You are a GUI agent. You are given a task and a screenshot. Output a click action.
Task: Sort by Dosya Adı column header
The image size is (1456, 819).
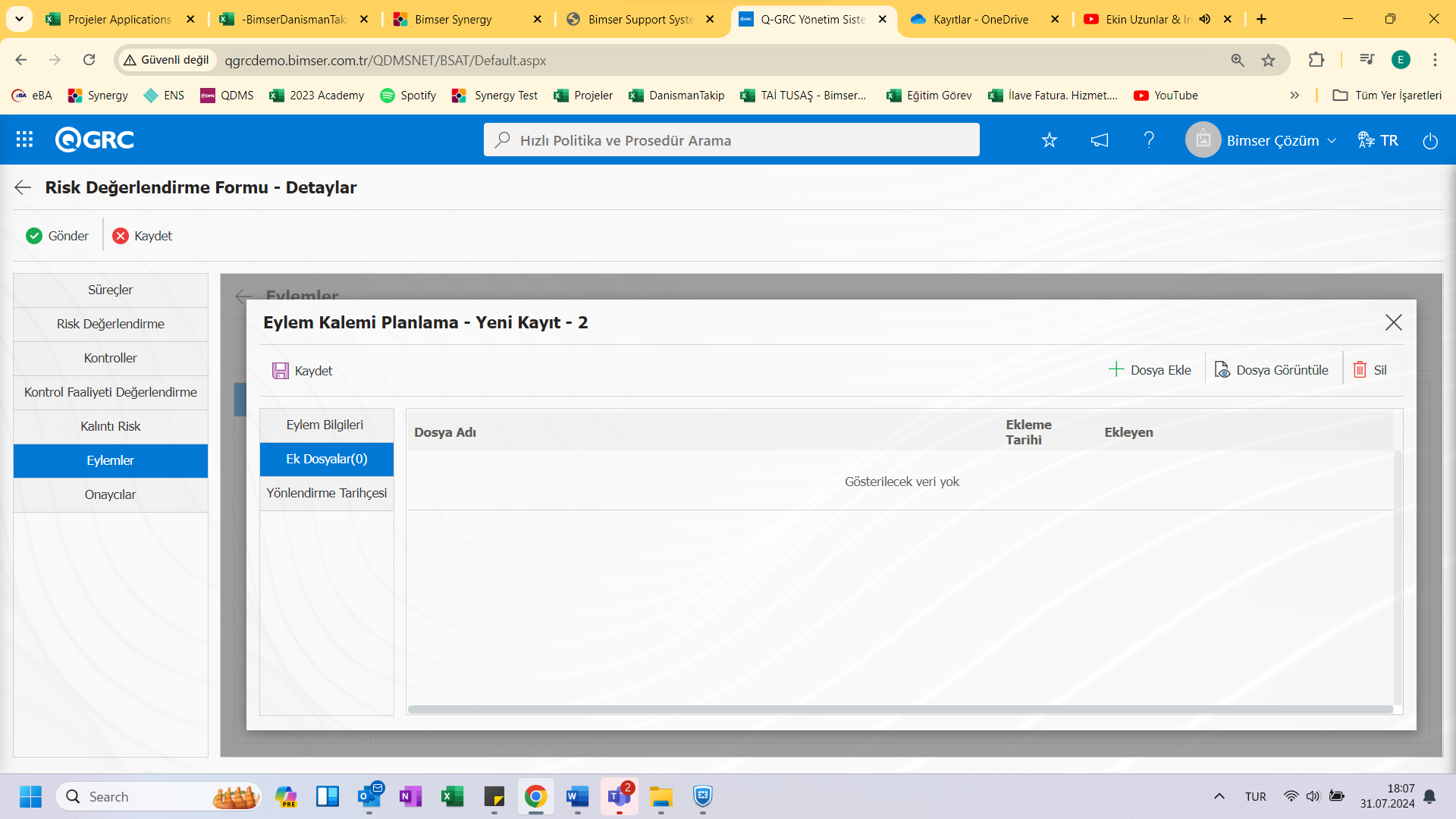pyautogui.click(x=445, y=432)
